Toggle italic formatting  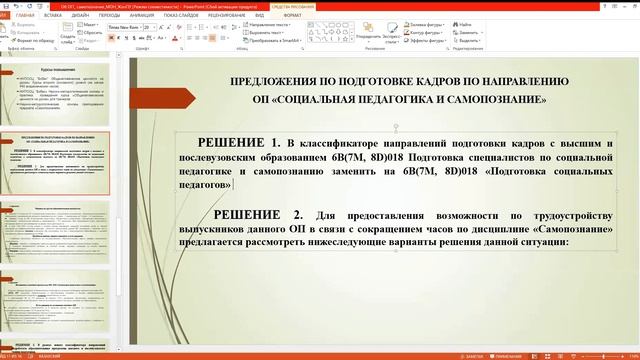pos(119,38)
